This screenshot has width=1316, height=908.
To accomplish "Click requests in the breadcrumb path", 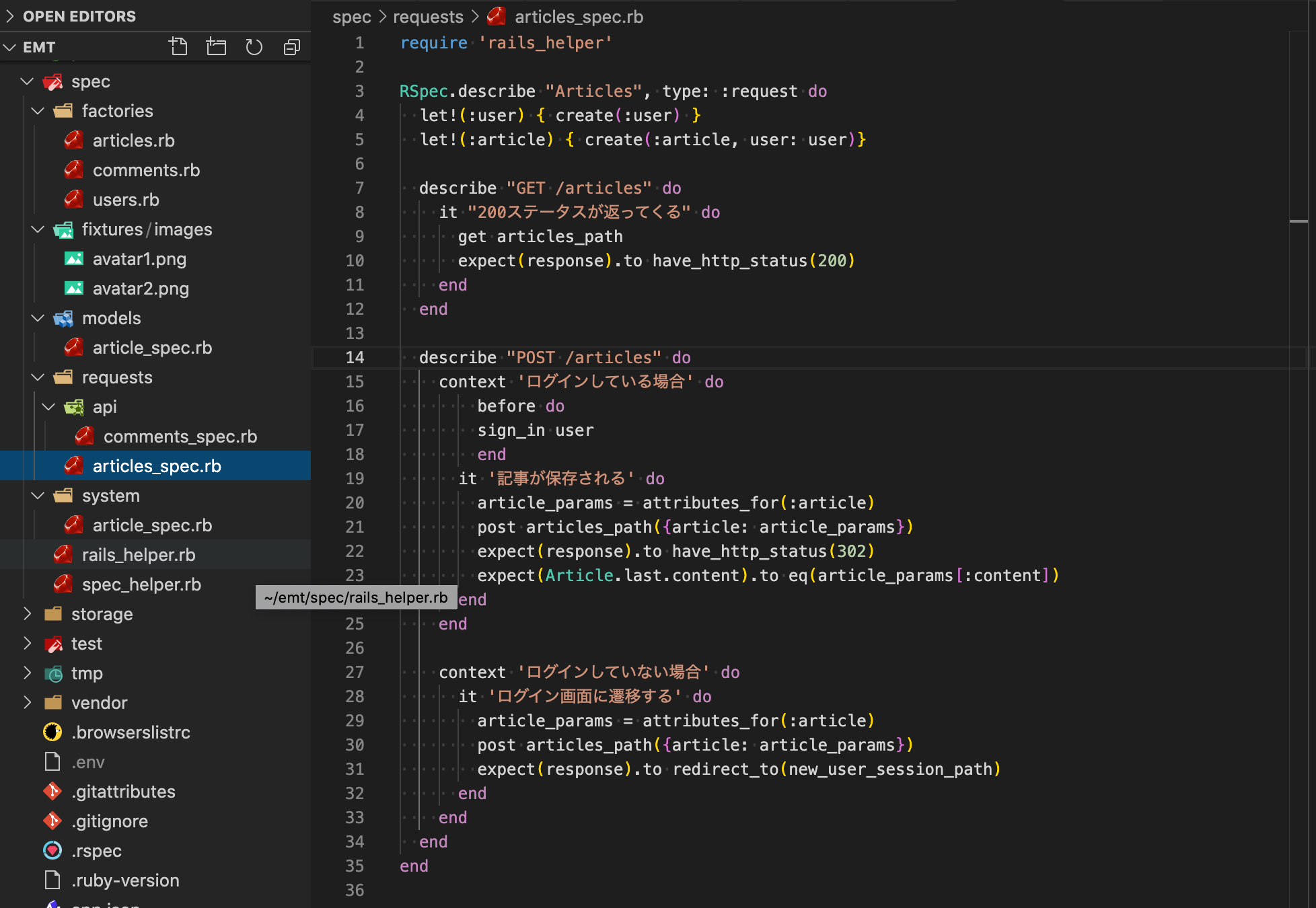I will [428, 17].
